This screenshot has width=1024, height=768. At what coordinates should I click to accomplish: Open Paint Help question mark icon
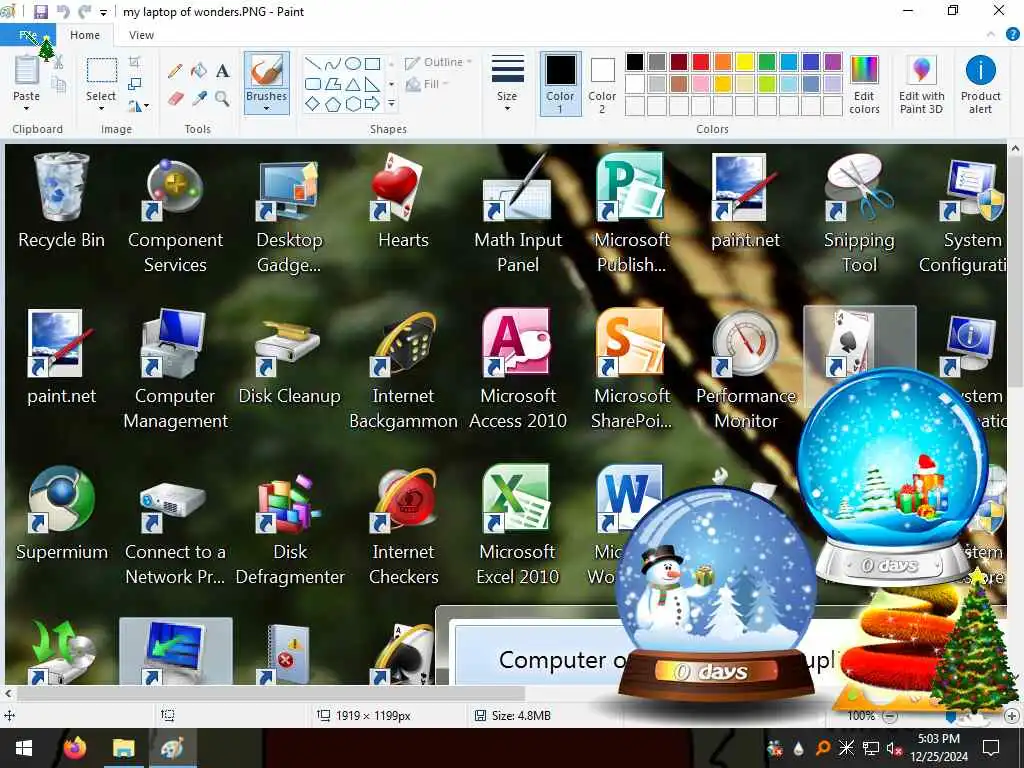[x=1012, y=35]
